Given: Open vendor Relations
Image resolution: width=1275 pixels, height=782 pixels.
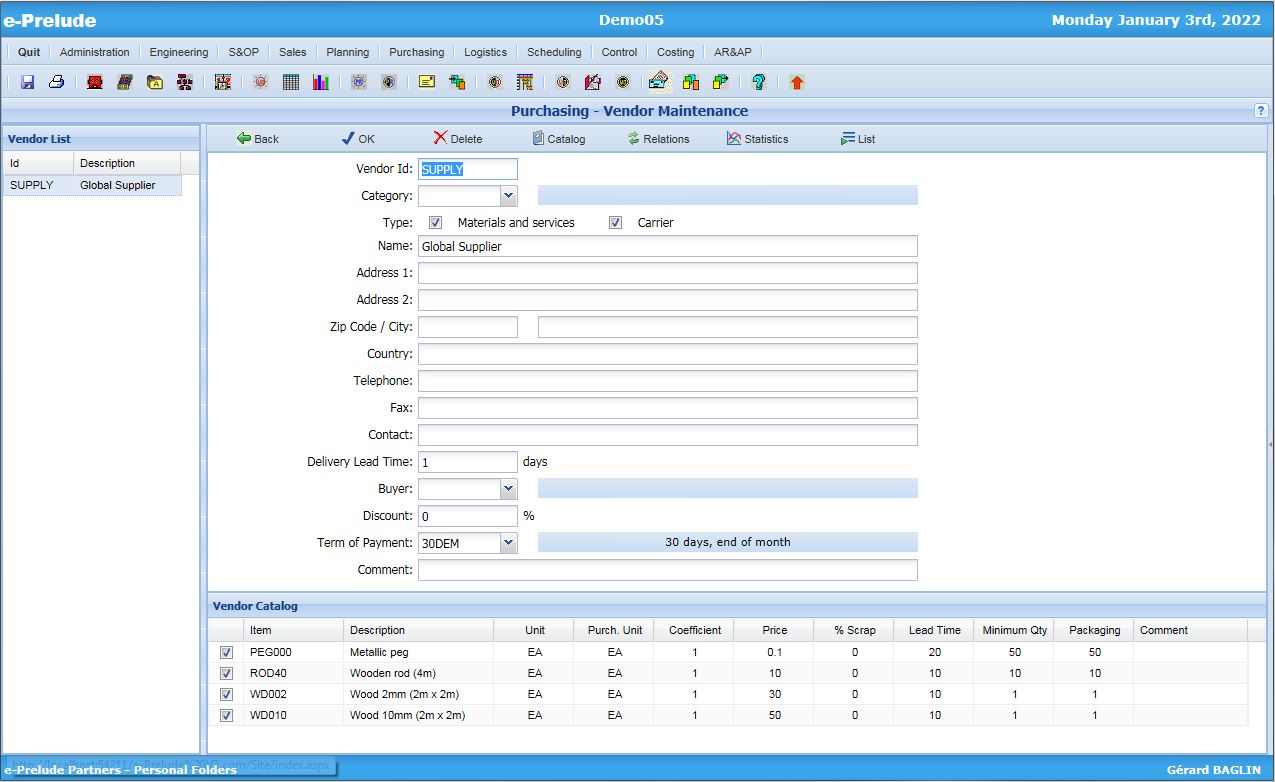Looking at the screenshot, I should click(x=658, y=139).
